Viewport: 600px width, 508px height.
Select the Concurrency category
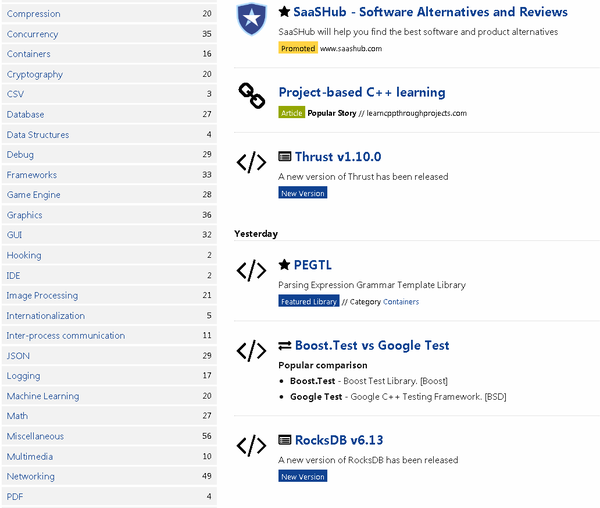click(x=109, y=34)
